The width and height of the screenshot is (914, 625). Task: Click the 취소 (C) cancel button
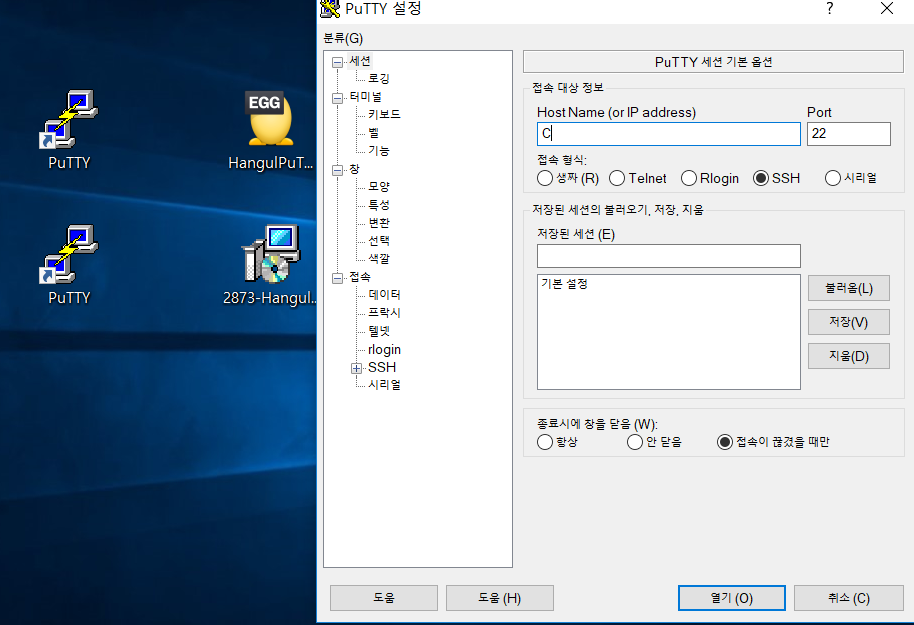point(849,598)
